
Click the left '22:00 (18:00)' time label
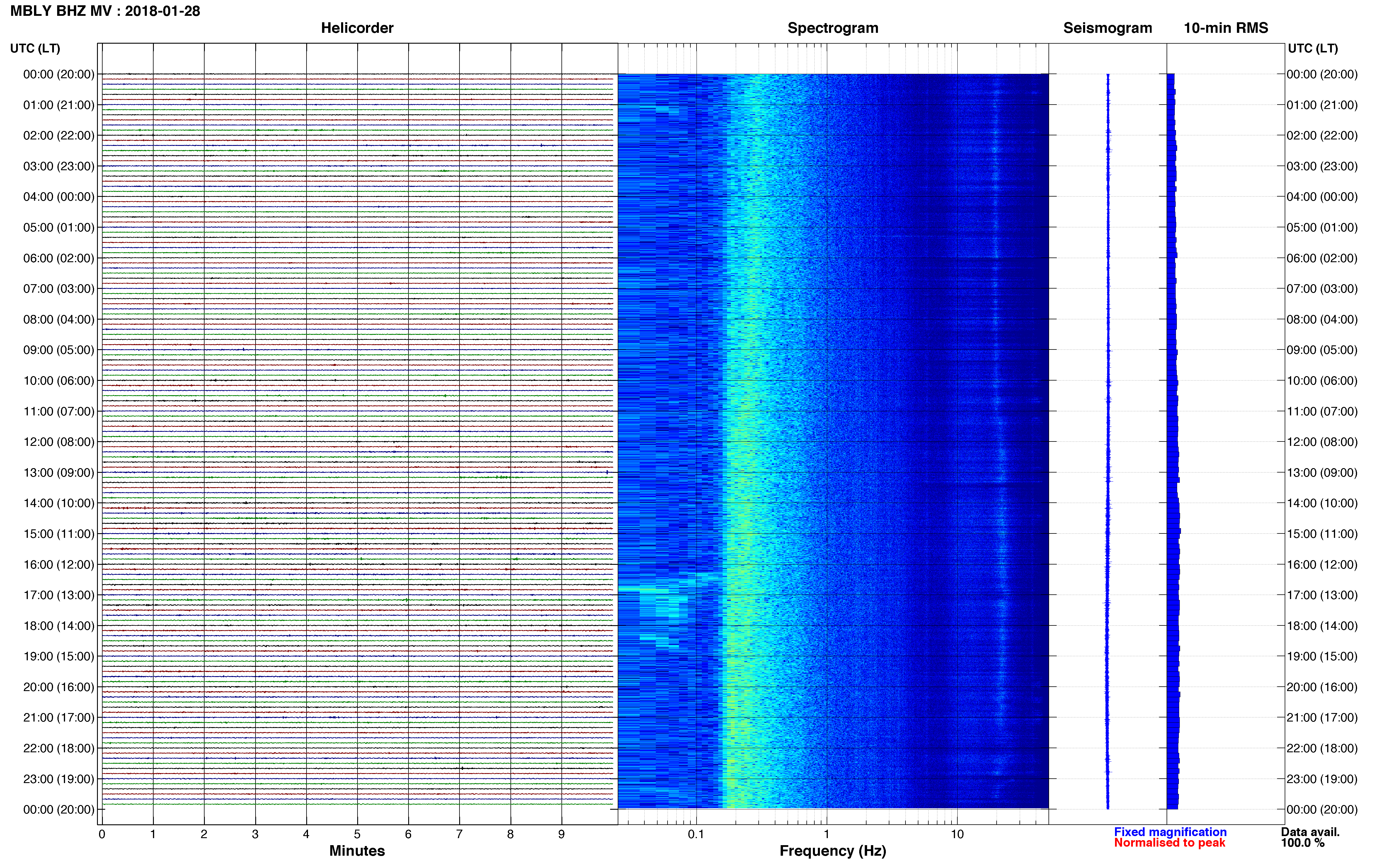pos(59,748)
